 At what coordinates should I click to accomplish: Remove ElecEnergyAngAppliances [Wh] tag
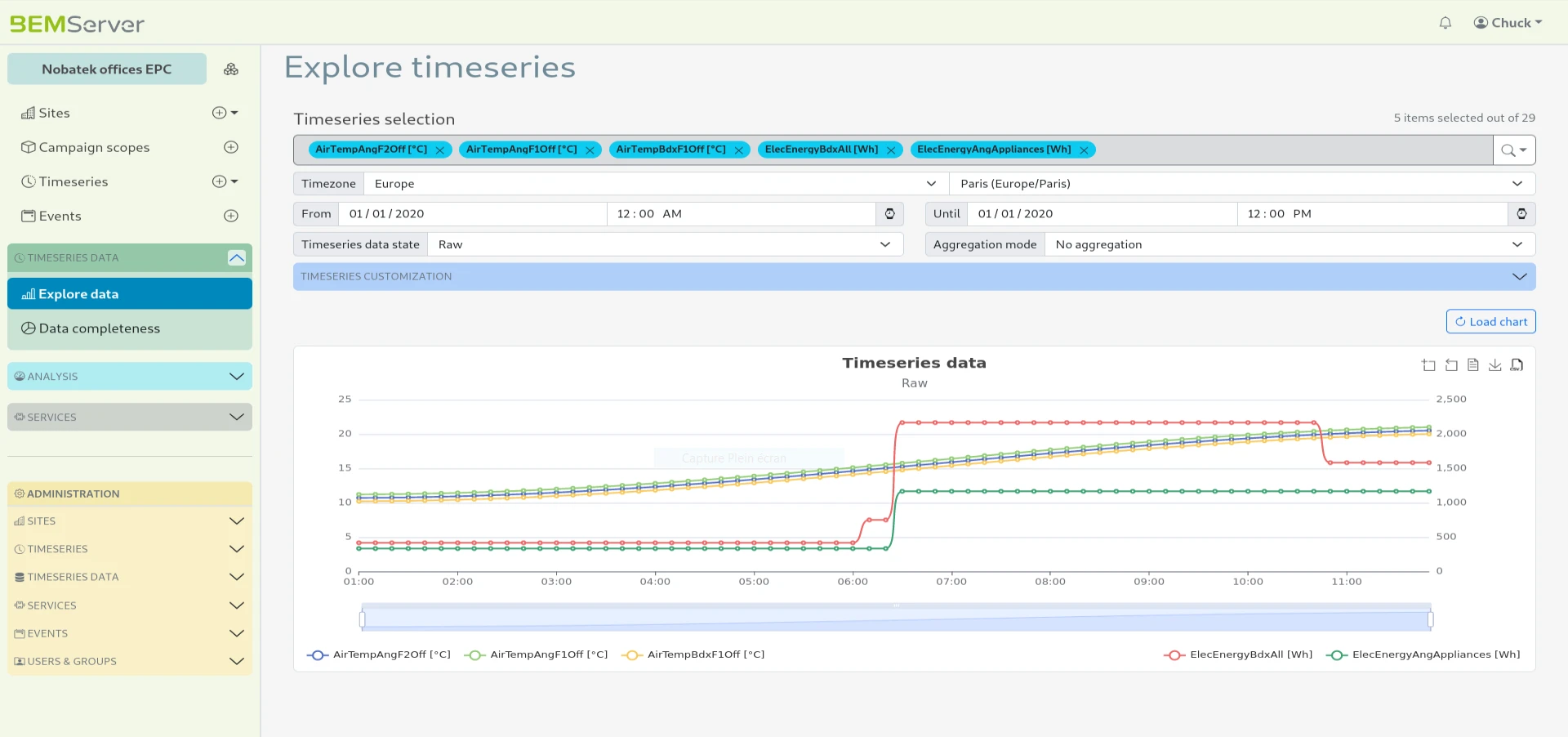1084,150
